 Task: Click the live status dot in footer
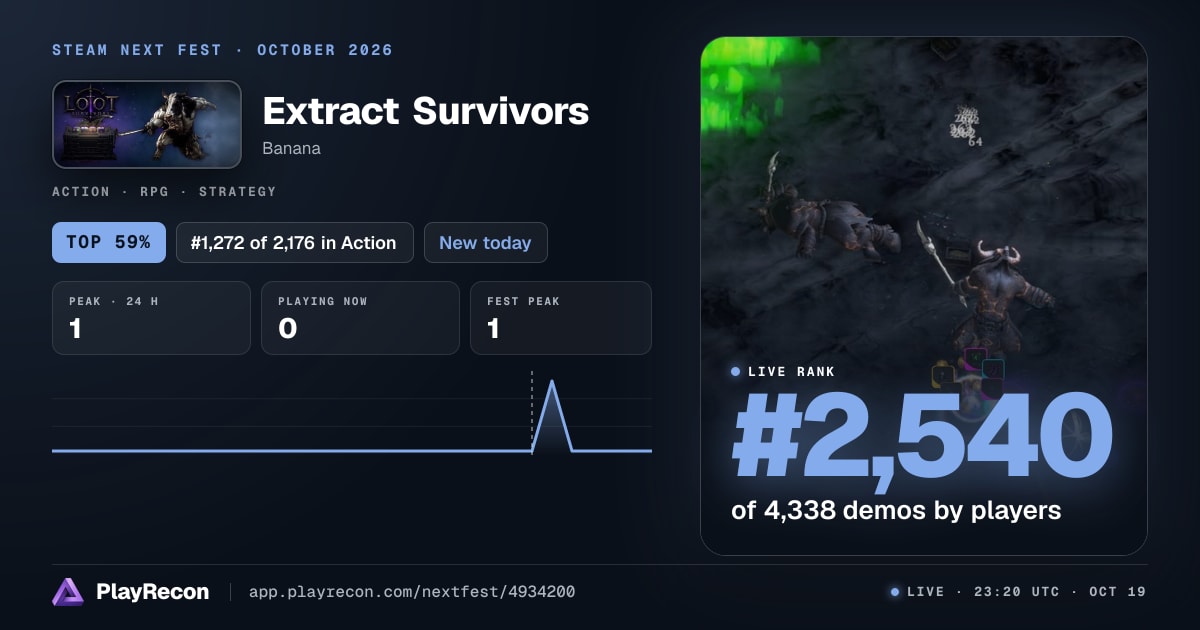[895, 592]
